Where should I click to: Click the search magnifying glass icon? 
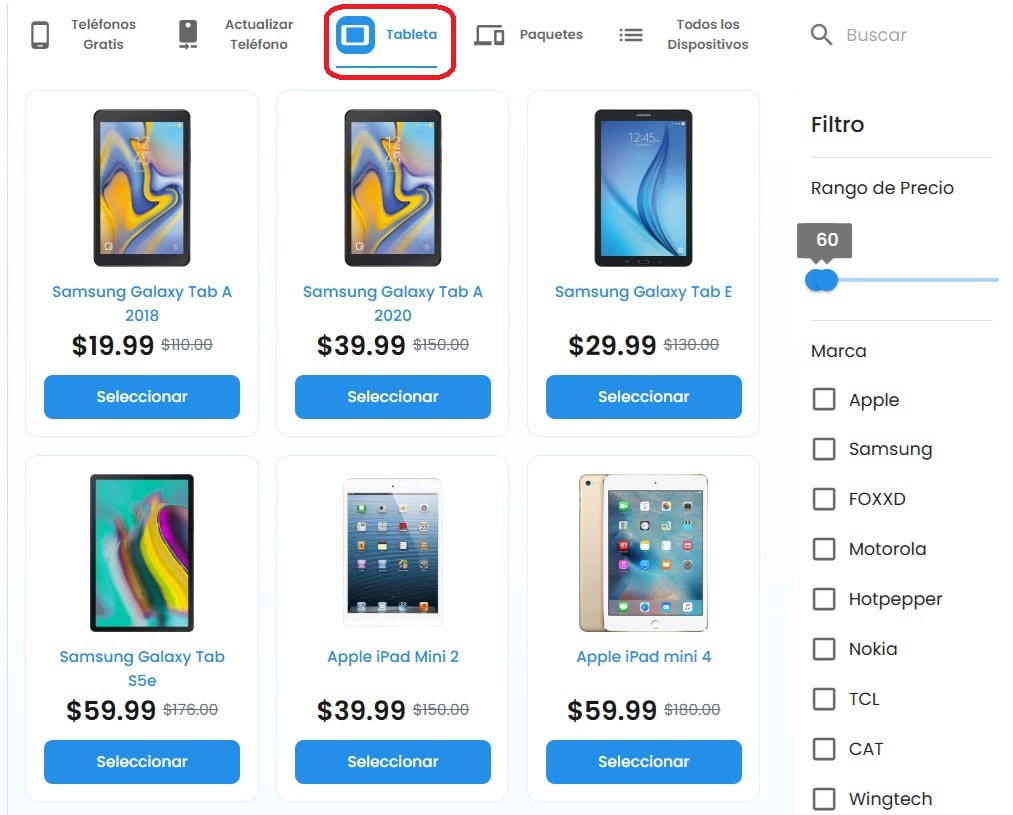point(821,35)
